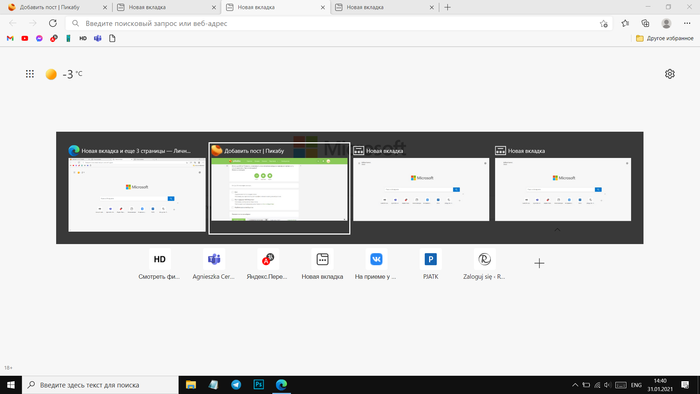
Task: Open the Teams bookmark in favorites bar
Action: click(x=97, y=38)
